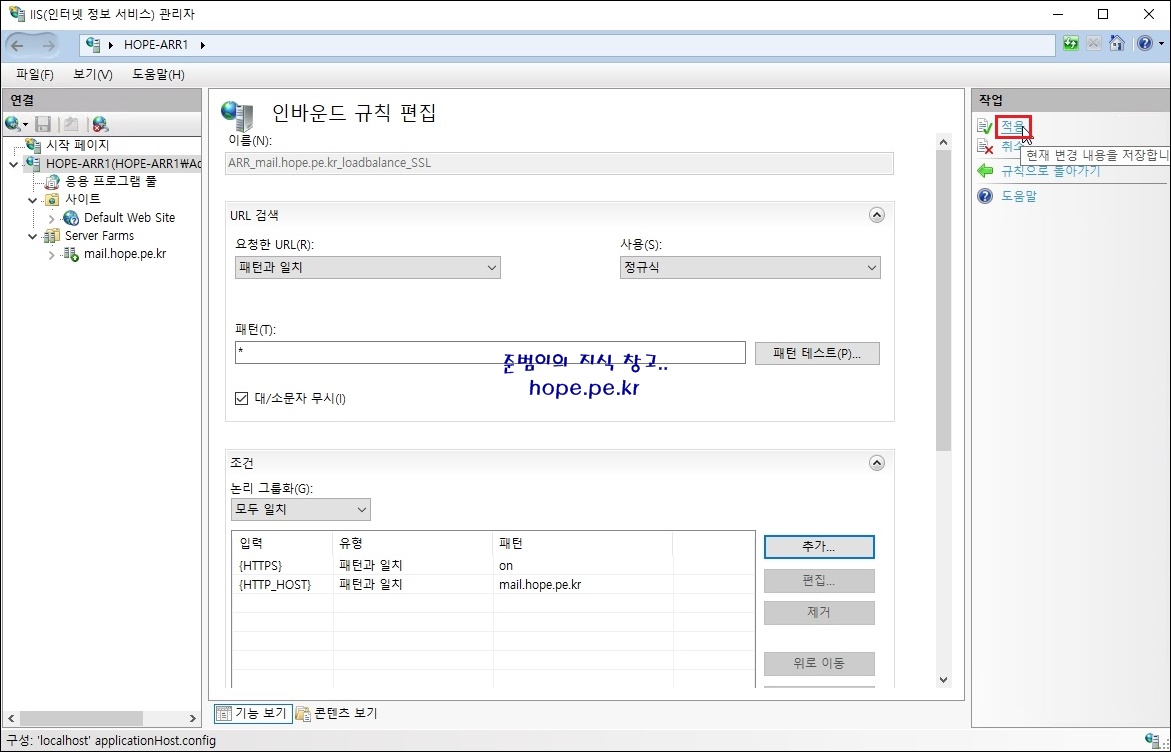The width and height of the screenshot is (1171, 752).
Task: Click the blue Help icon near Home
Action: pyautogui.click(x=1145, y=43)
